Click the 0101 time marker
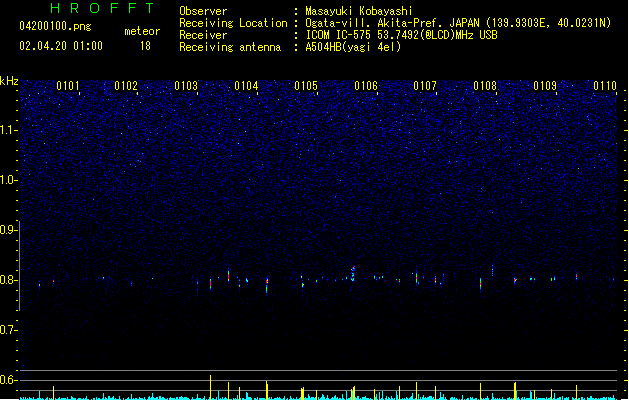The image size is (629, 400). (x=68, y=86)
